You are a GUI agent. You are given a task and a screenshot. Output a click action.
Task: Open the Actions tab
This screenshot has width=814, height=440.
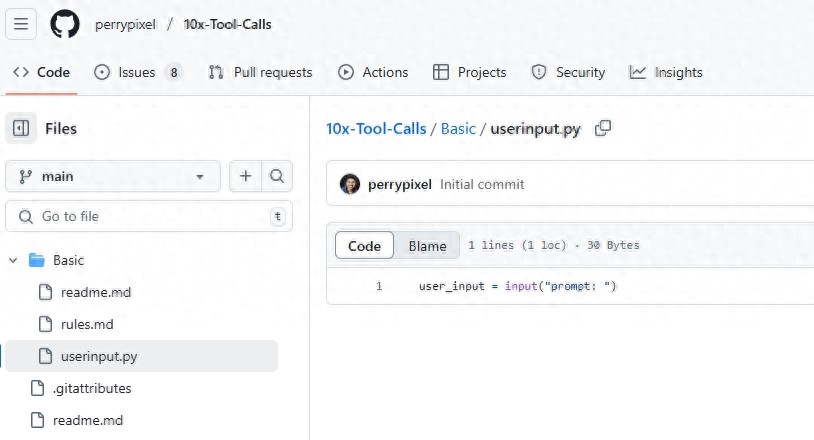[373, 72]
